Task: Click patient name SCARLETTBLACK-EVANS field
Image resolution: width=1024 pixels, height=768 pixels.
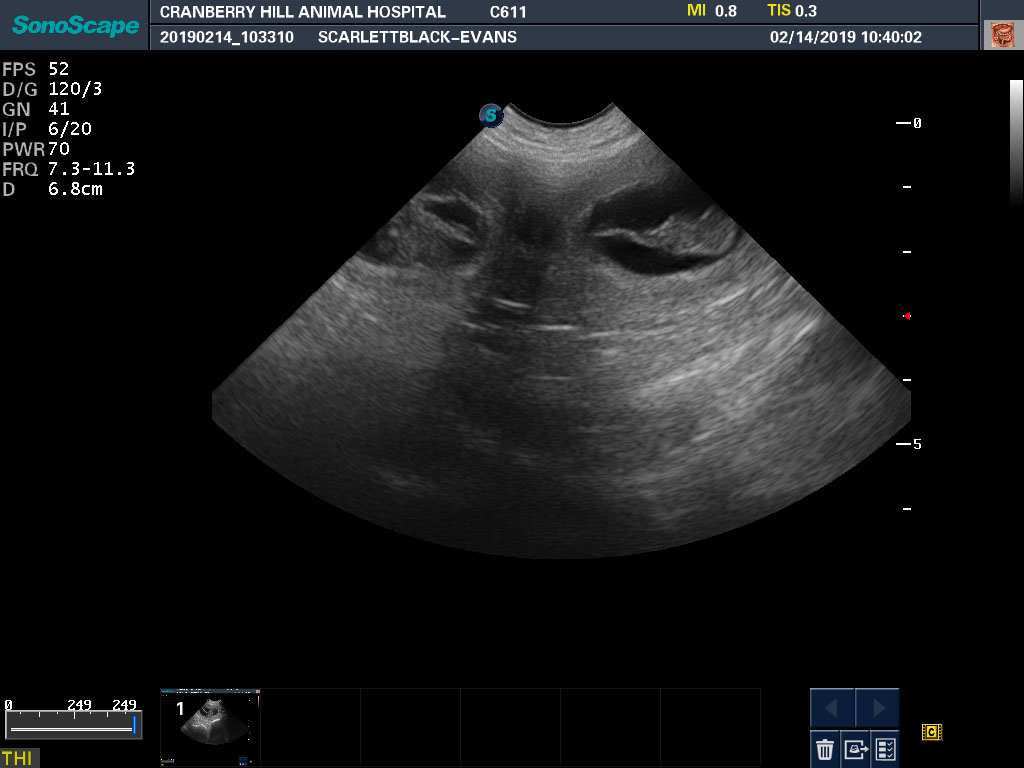Action: 417,37
